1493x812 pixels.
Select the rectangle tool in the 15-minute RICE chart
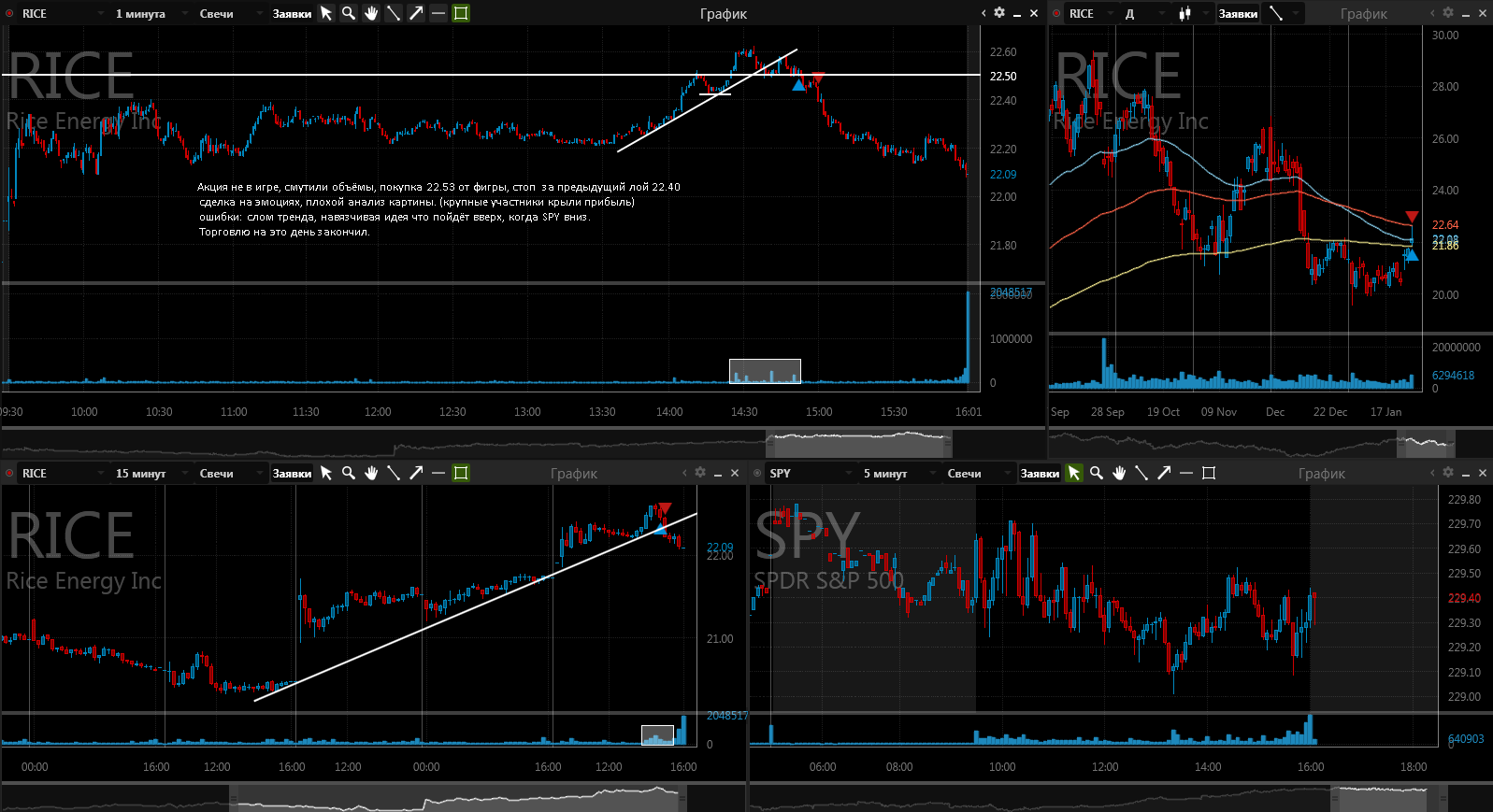pyautogui.click(x=461, y=473)
